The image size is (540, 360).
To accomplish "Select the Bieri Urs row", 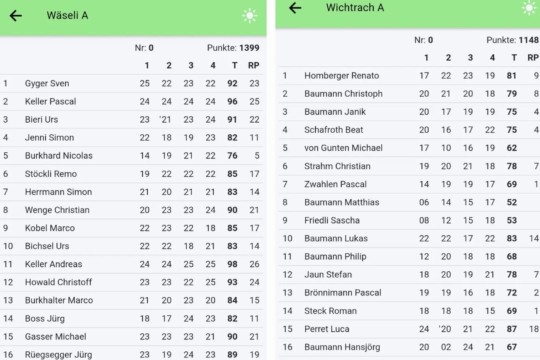I will point(132,120).
